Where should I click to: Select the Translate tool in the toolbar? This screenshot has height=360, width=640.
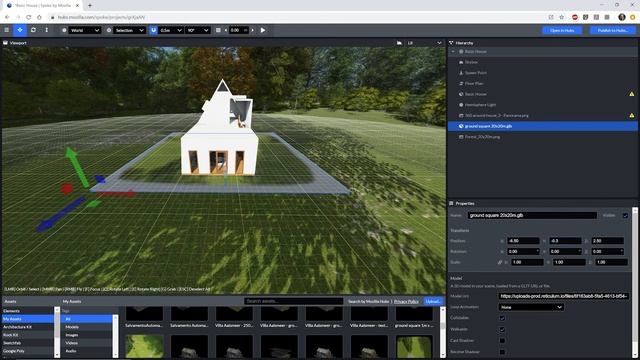pyautogui.click(x=20, y=30)
